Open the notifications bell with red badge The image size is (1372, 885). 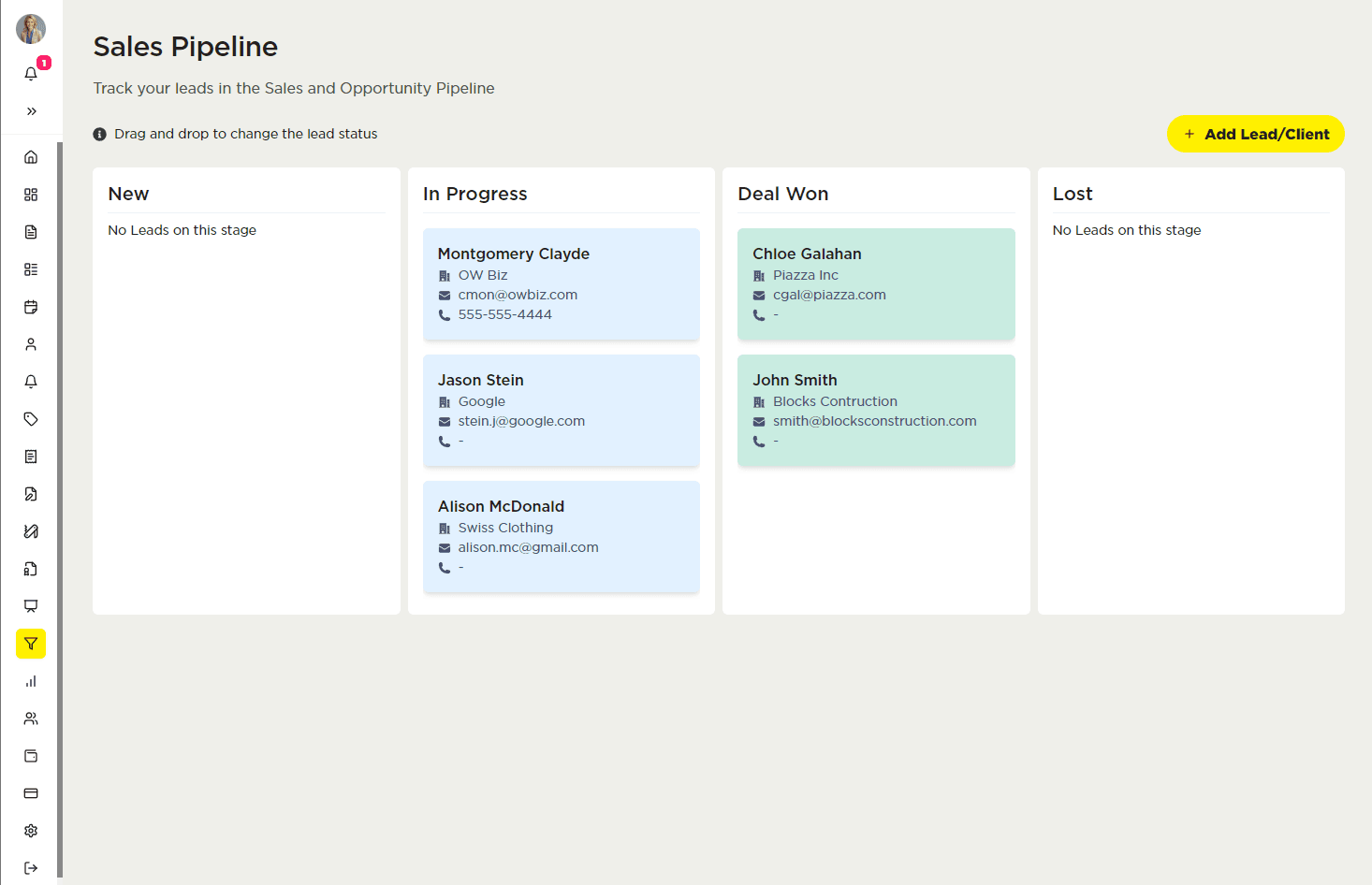pyautogui.click(x=32, y=73)
